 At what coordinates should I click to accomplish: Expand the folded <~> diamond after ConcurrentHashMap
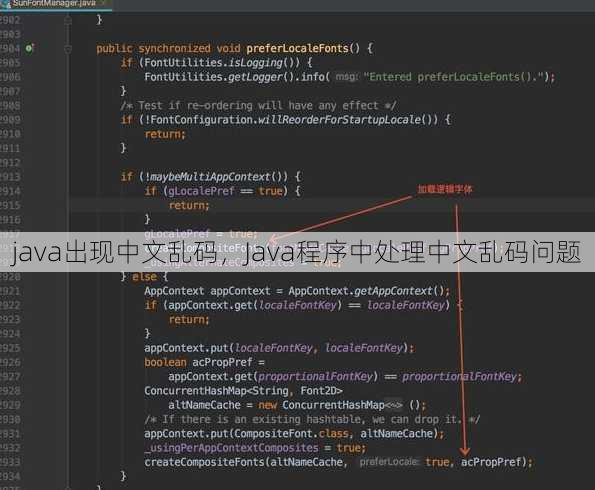(394, 405)
